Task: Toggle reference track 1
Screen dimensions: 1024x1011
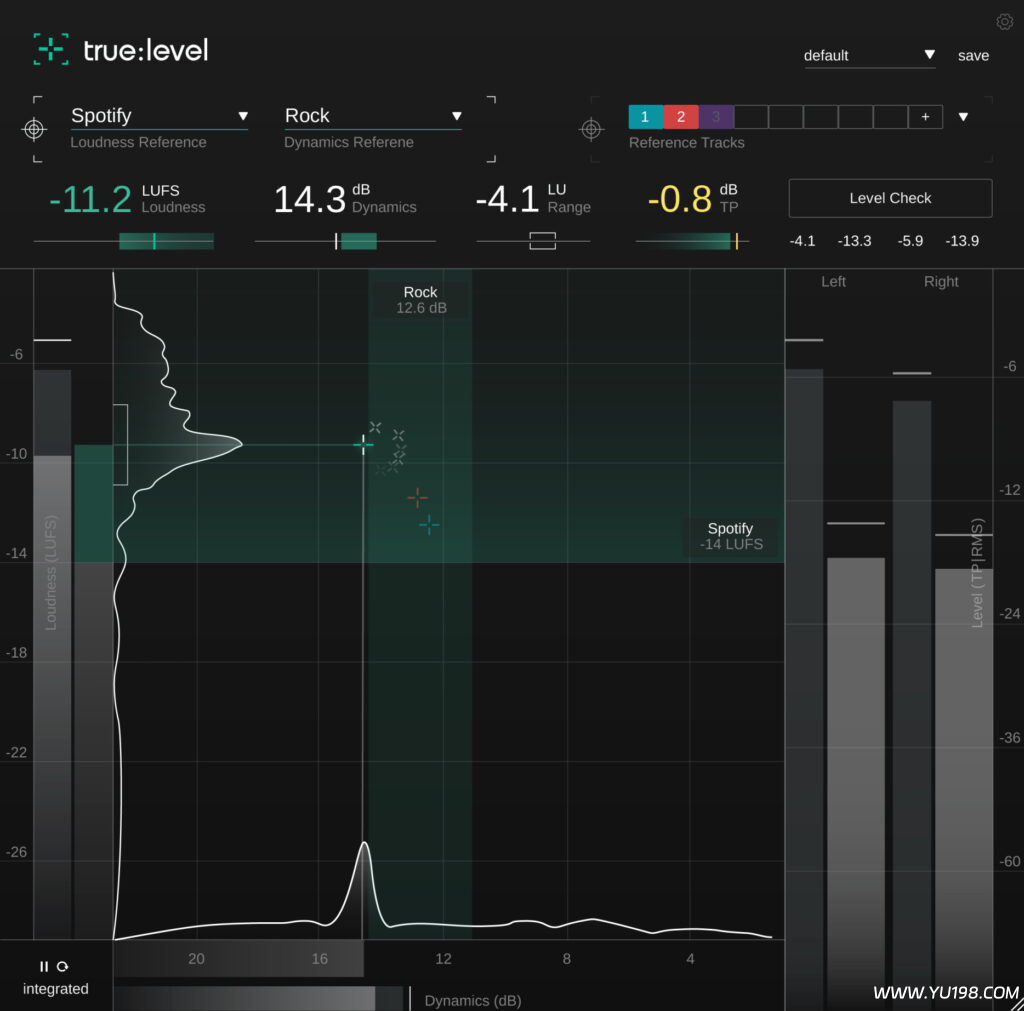Action: 645,116
